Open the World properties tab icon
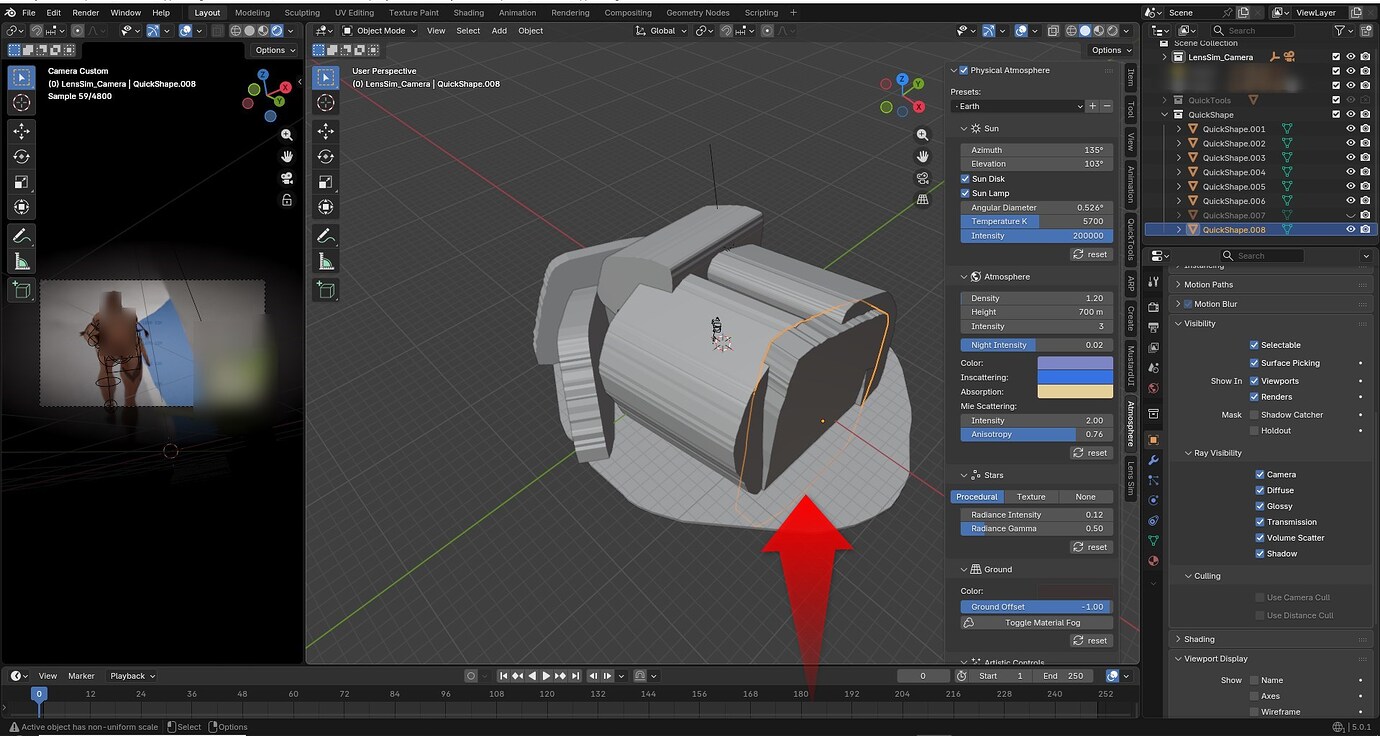This screenshot has height=736, width=1380. (x=1153, y=388)
